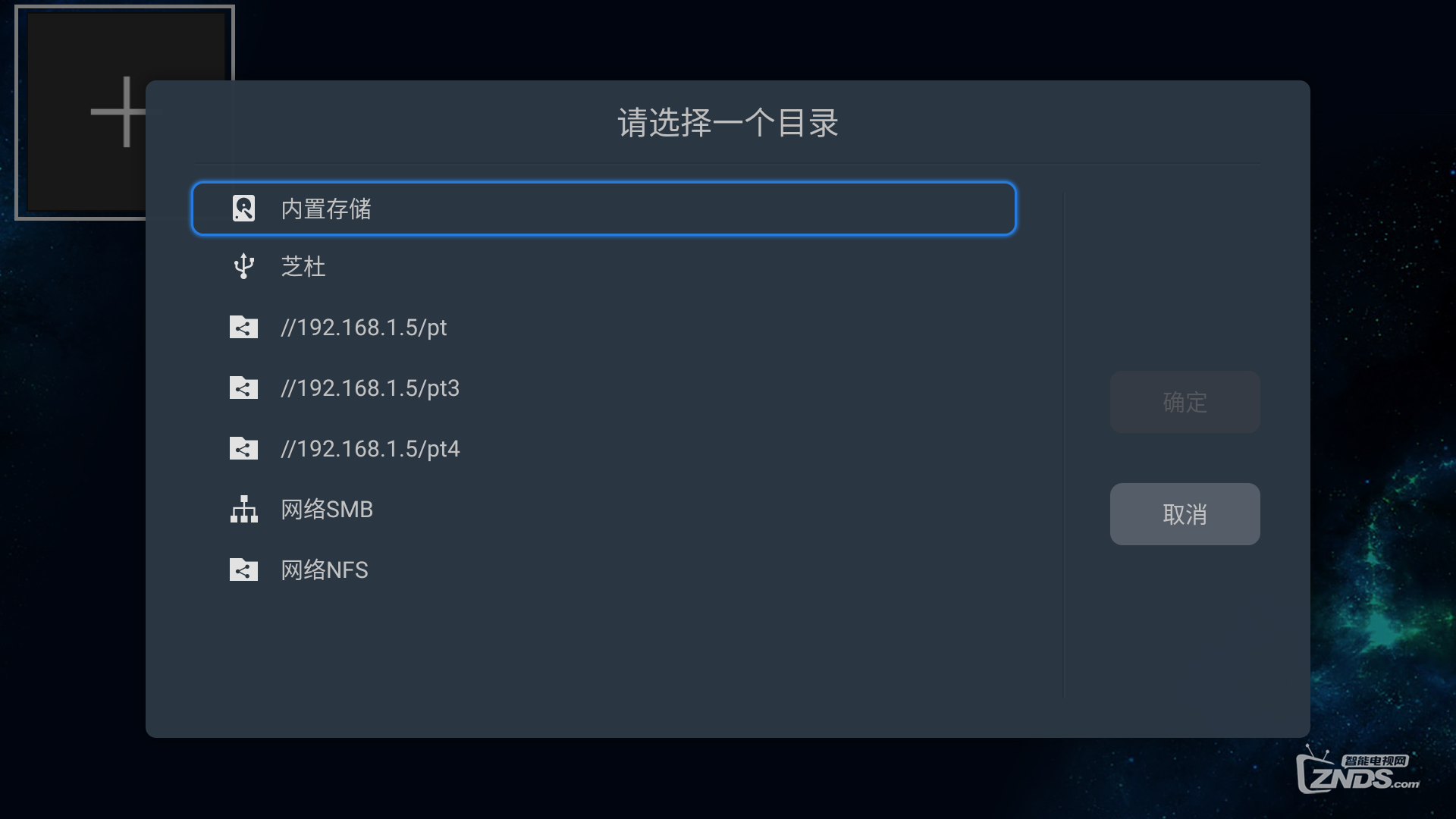
Task: Click the plus icon to add item
Action: tap(118, 111)
